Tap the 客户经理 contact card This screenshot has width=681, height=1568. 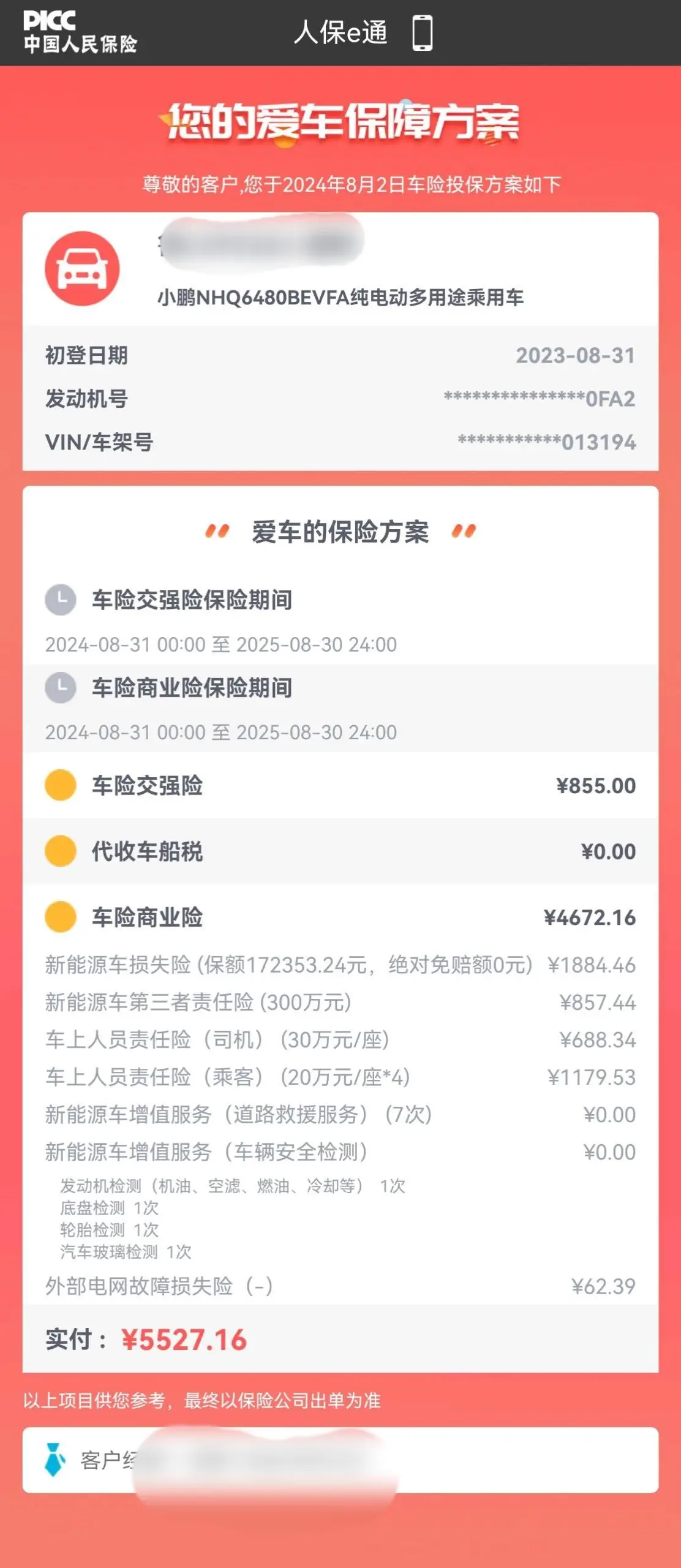click(340, 1460)
